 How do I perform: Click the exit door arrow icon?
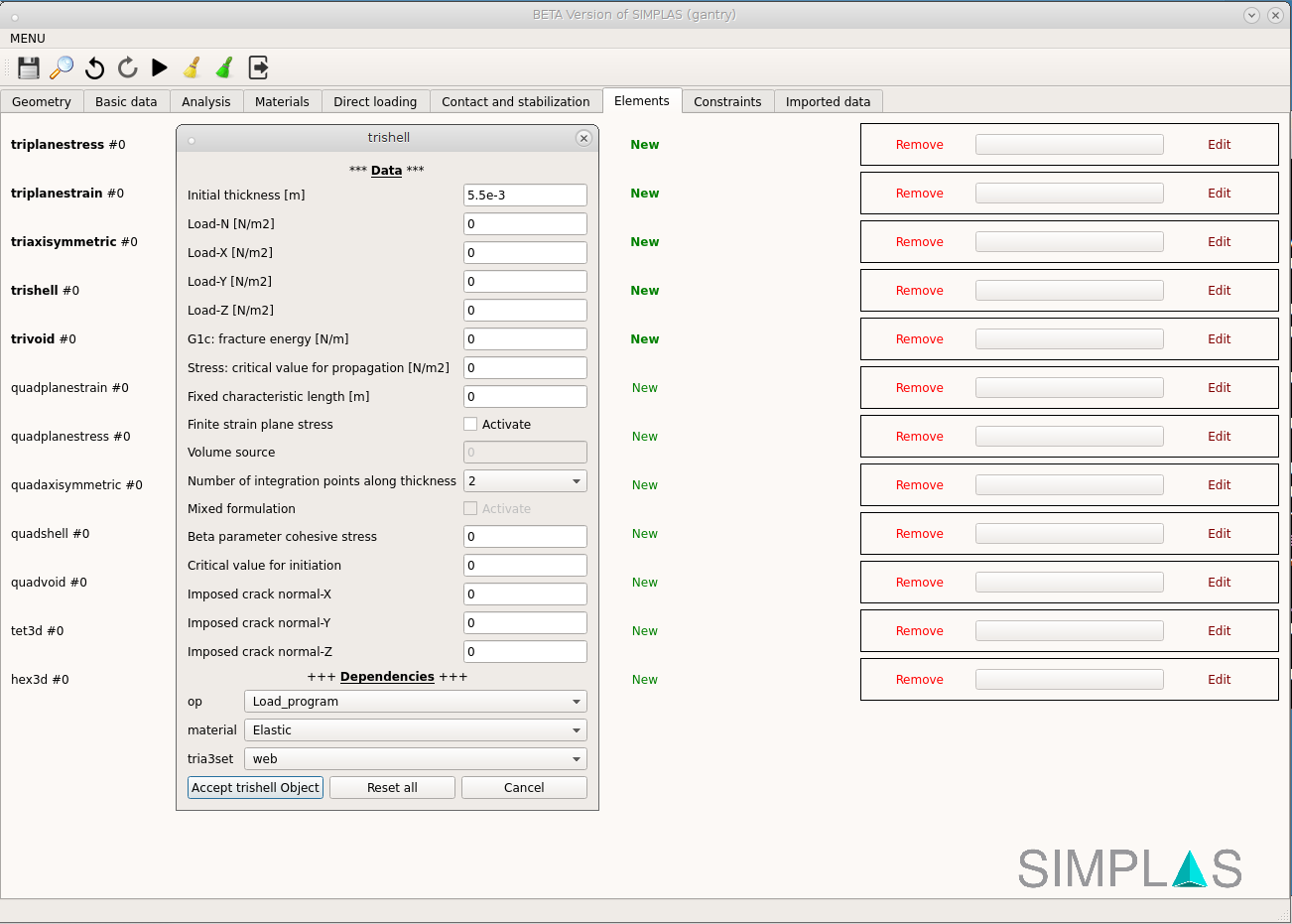pos(258,67)
